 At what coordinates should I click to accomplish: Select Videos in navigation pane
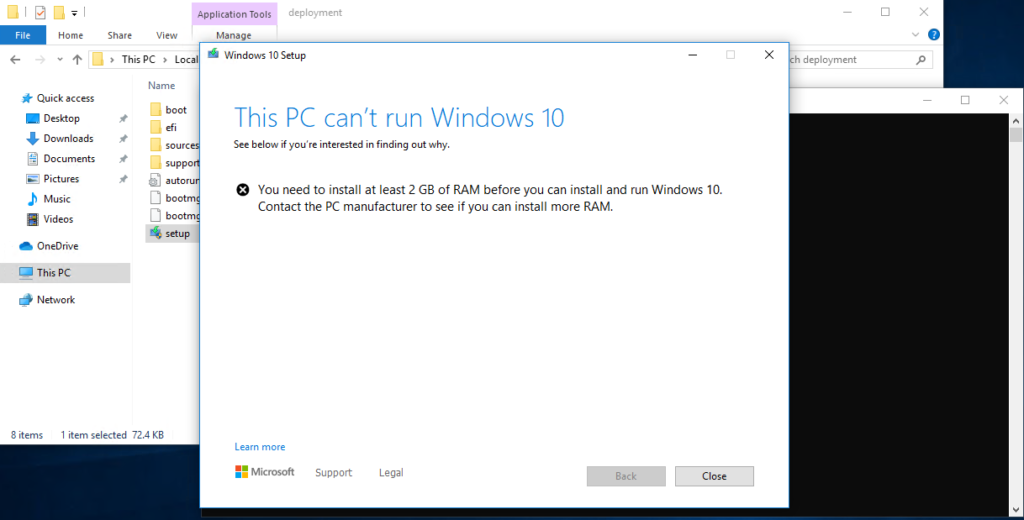58,219
